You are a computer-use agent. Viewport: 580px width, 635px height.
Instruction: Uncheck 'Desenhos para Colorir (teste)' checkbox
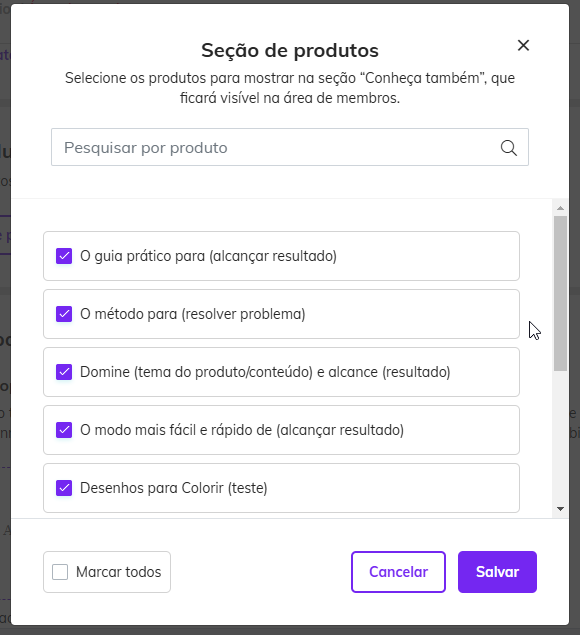point(64,488)
